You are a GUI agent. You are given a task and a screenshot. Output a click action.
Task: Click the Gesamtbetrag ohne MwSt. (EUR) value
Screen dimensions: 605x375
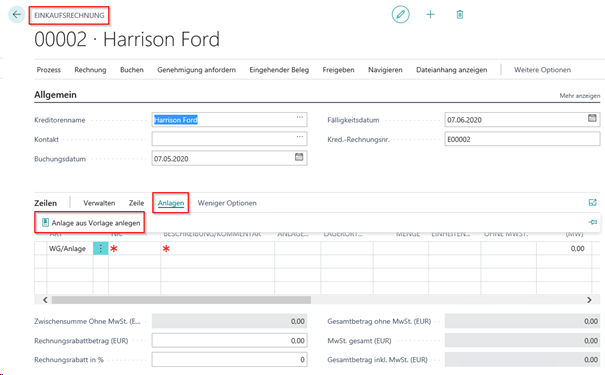click(x=522, y=321)
